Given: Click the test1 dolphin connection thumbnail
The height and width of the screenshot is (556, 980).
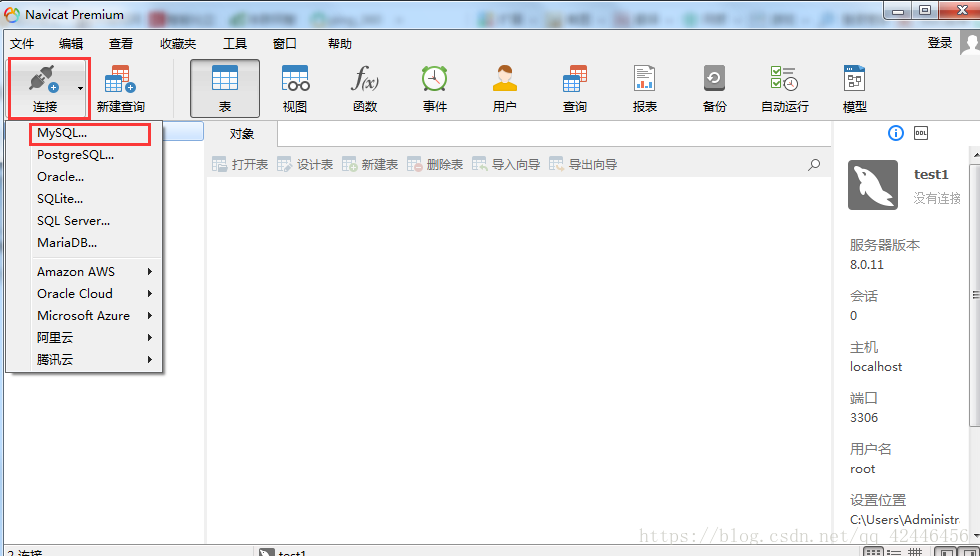Looking at the screenshot, I should tap(872, 185).
